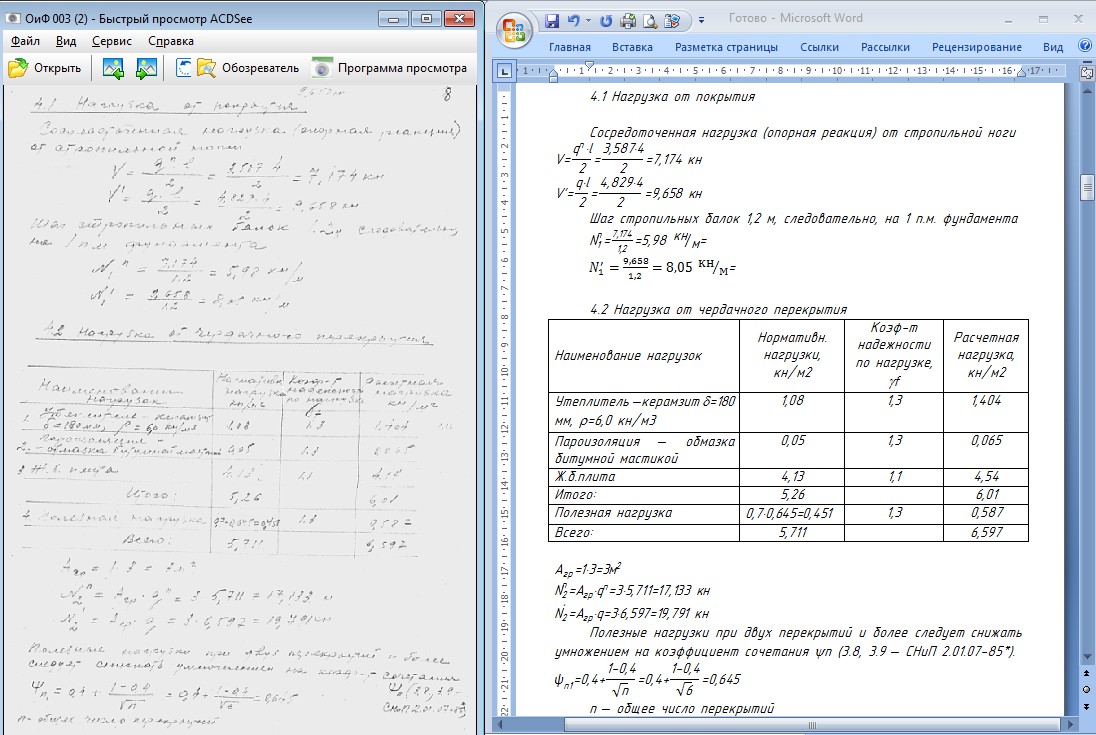1096x735 pixels.
Task: Open the Главная ribbon tab
Action: click(570, 47)
